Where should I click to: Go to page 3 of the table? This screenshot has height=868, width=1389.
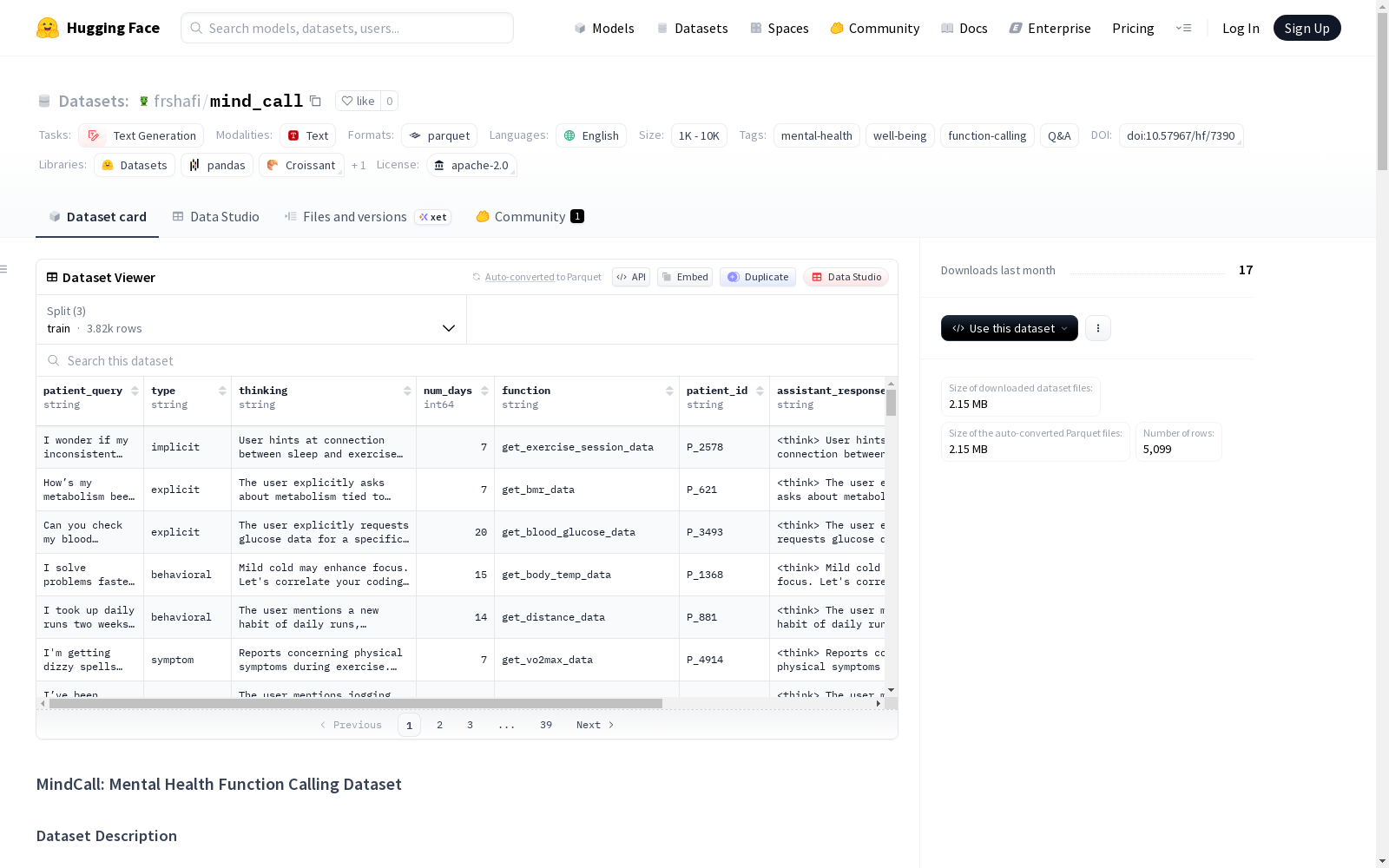(471, 725)
